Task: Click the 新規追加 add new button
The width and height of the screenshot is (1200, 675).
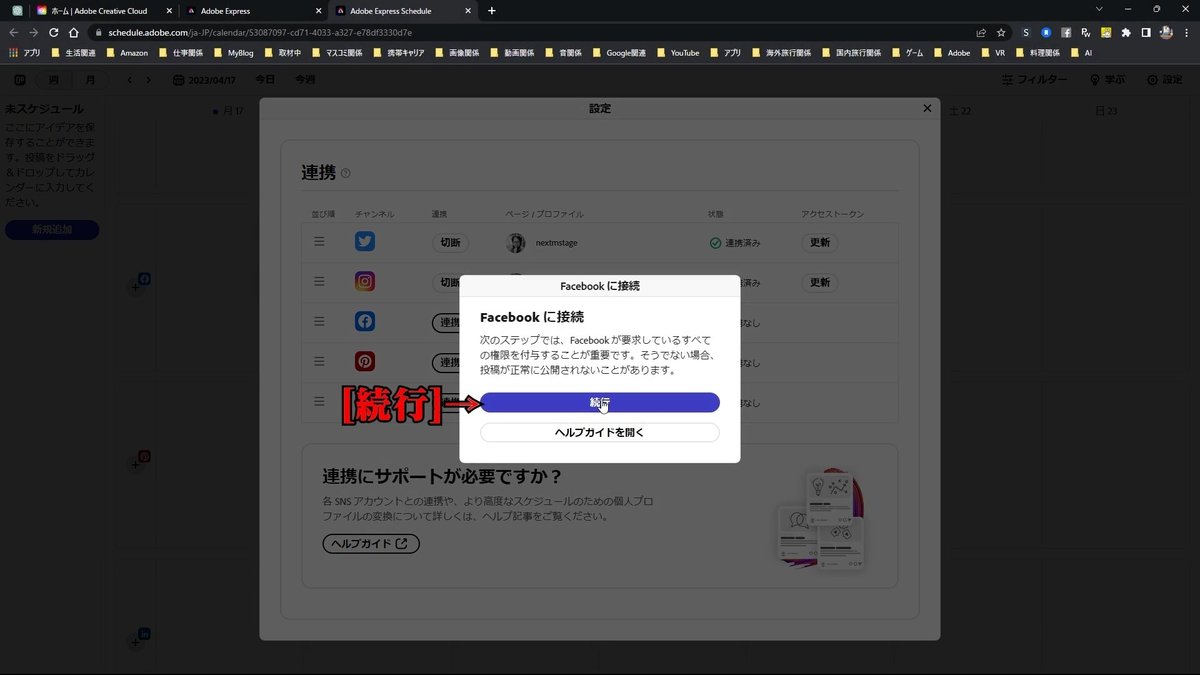Action: pyautogui.click(x=52, y=230)
